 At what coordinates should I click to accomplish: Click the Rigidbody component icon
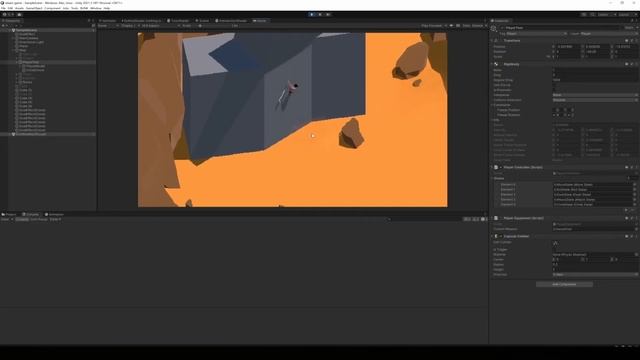pyautogui.click(x=496, y=64)
